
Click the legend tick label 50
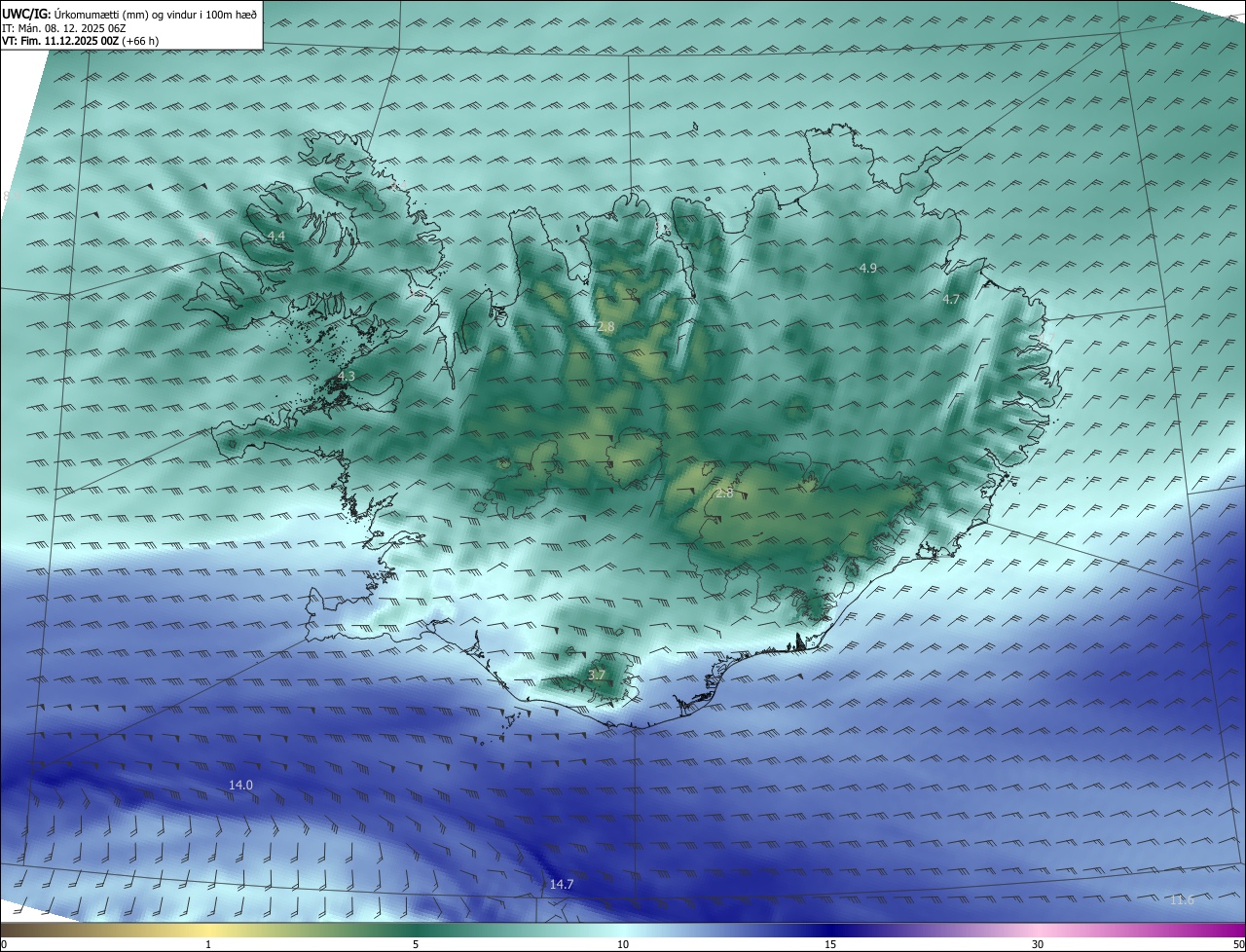1238,944
